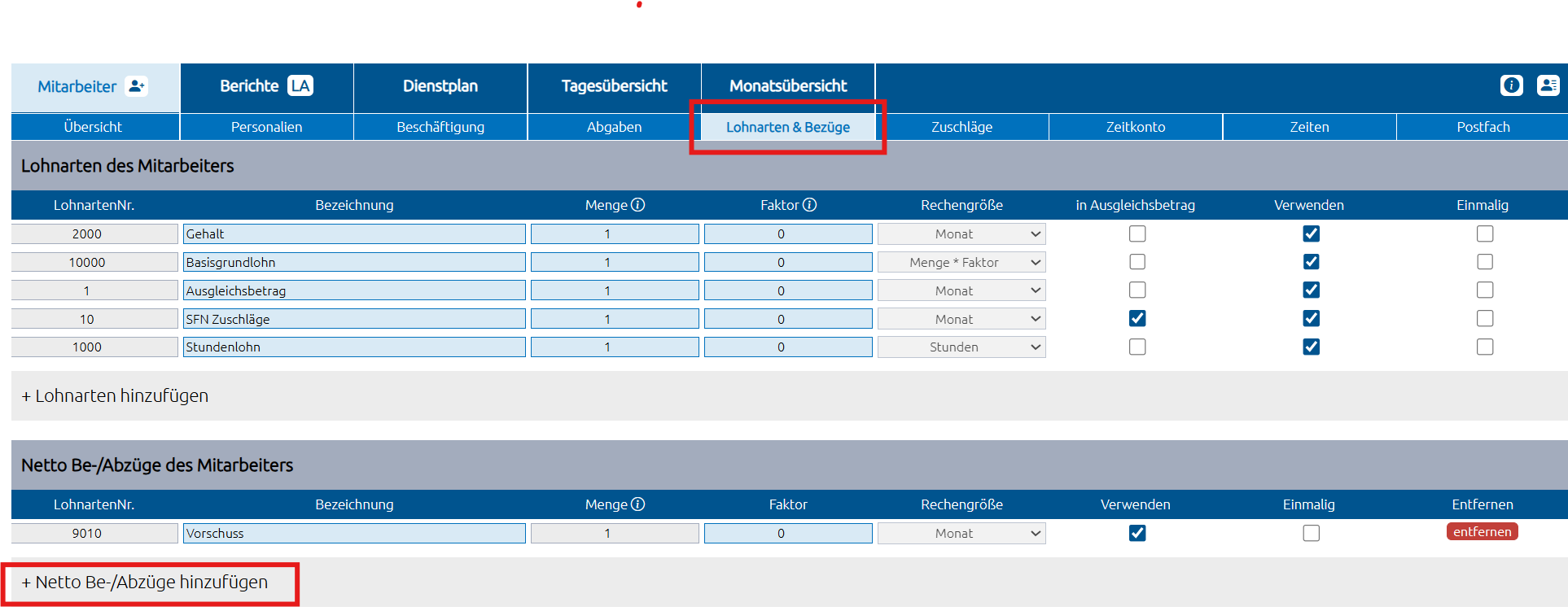Open the info icon in top-right header
Screen dimensions: 1568x611
coord(1511,85)
